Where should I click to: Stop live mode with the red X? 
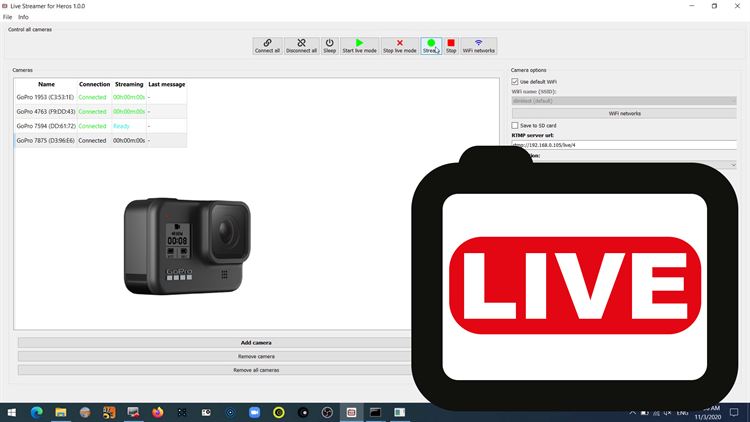[399, 46]
